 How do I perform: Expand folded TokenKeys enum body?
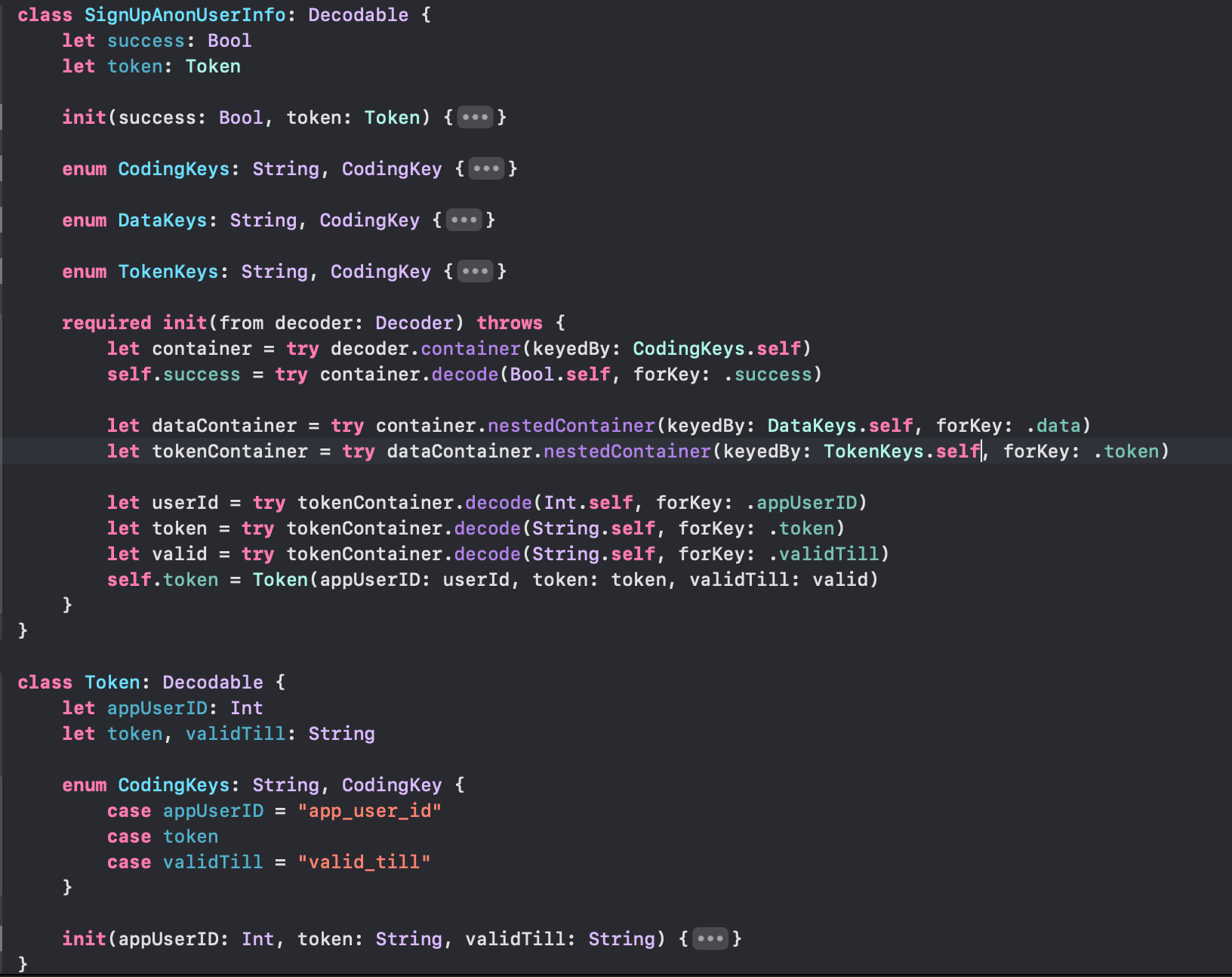tap(475, 272)
